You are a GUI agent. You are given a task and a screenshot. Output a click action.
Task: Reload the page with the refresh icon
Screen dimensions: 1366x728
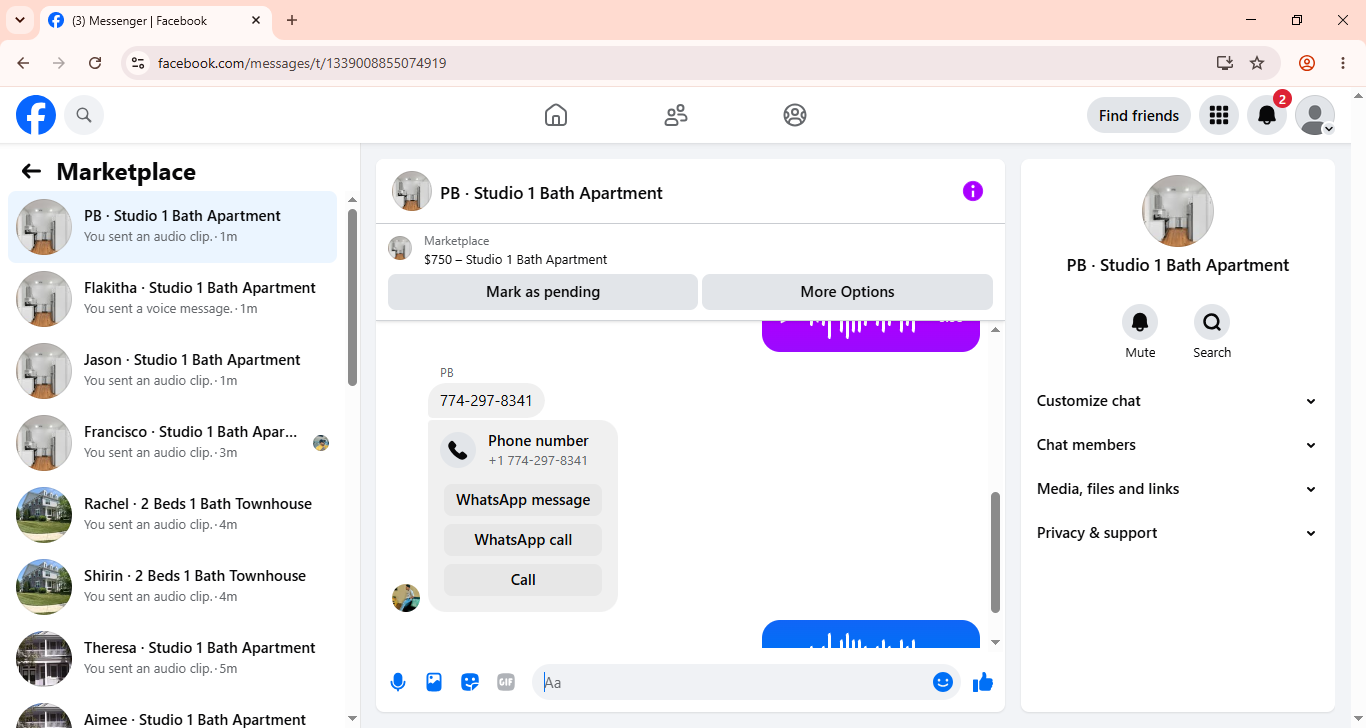95,63
